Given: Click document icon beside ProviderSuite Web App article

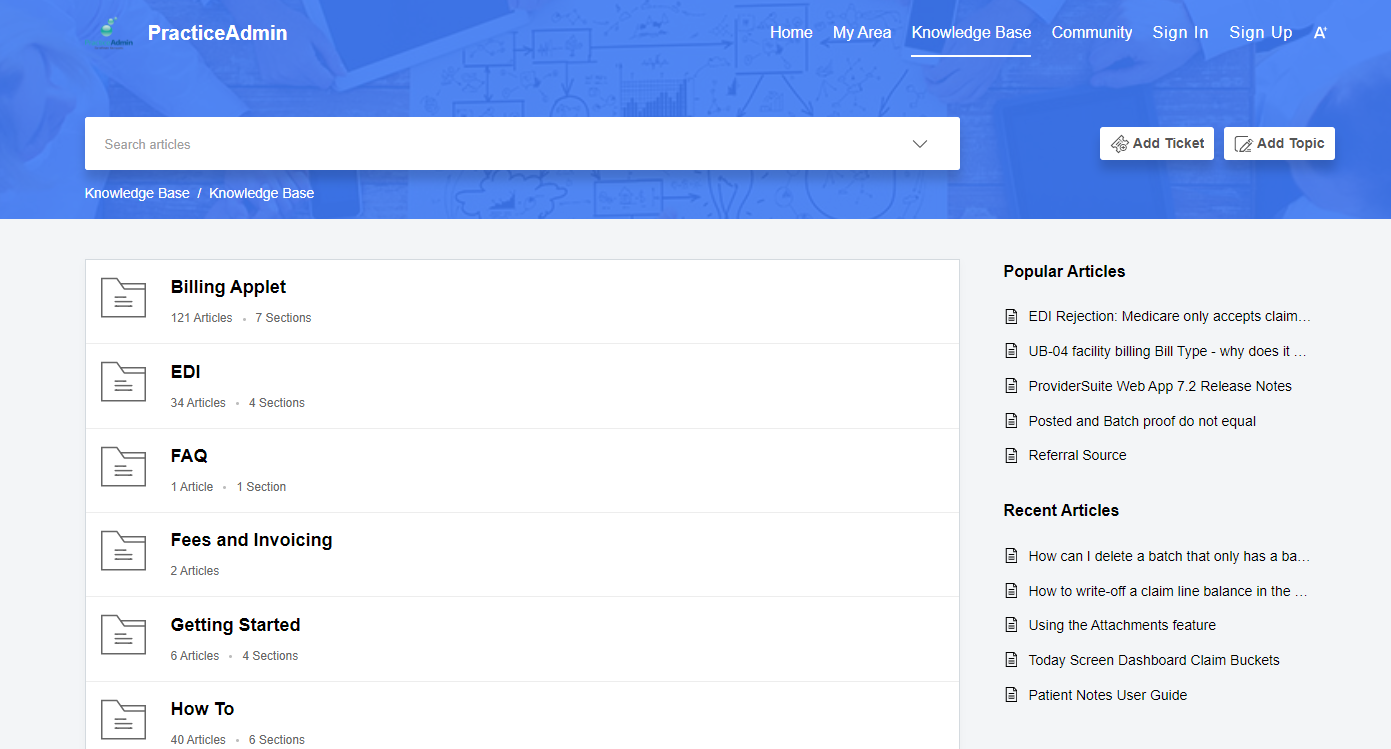Looking at the screenshot, I should [x=1011, y=386].
